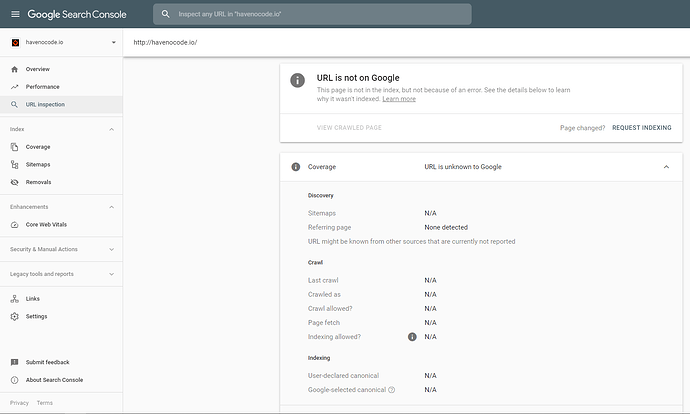Collapse the Enhancements sidebar section
The width and height of the screenshot is (690, 414).
click(x=111, y=207)
